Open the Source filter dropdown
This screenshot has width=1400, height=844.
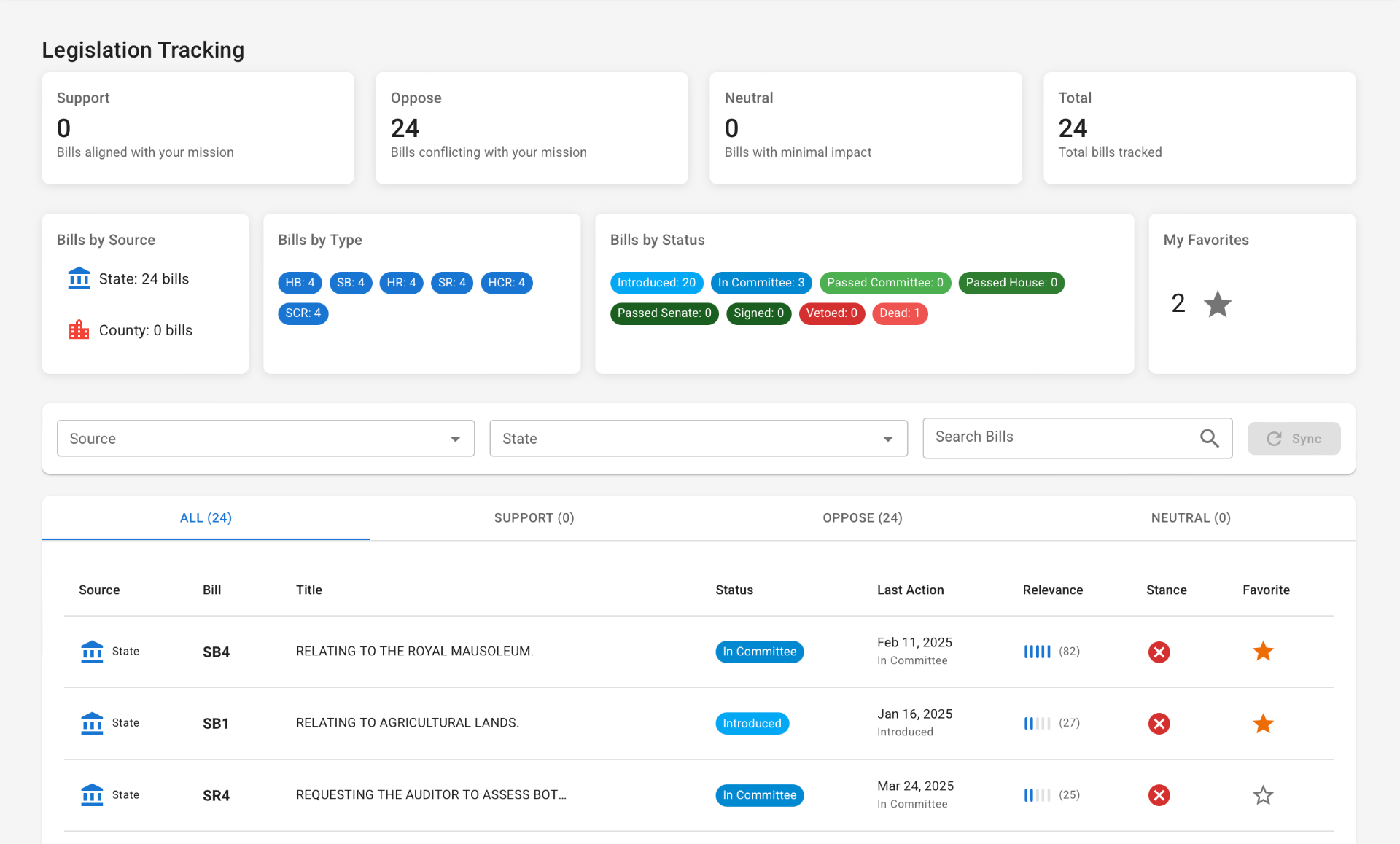(x=265, y=439)
